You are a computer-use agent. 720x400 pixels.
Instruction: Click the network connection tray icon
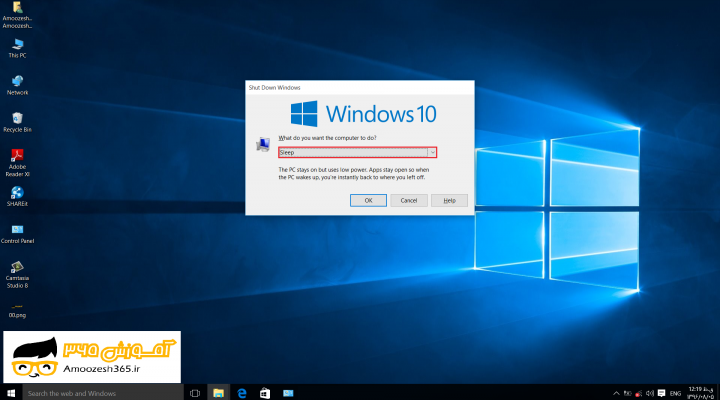pos(639,394)
